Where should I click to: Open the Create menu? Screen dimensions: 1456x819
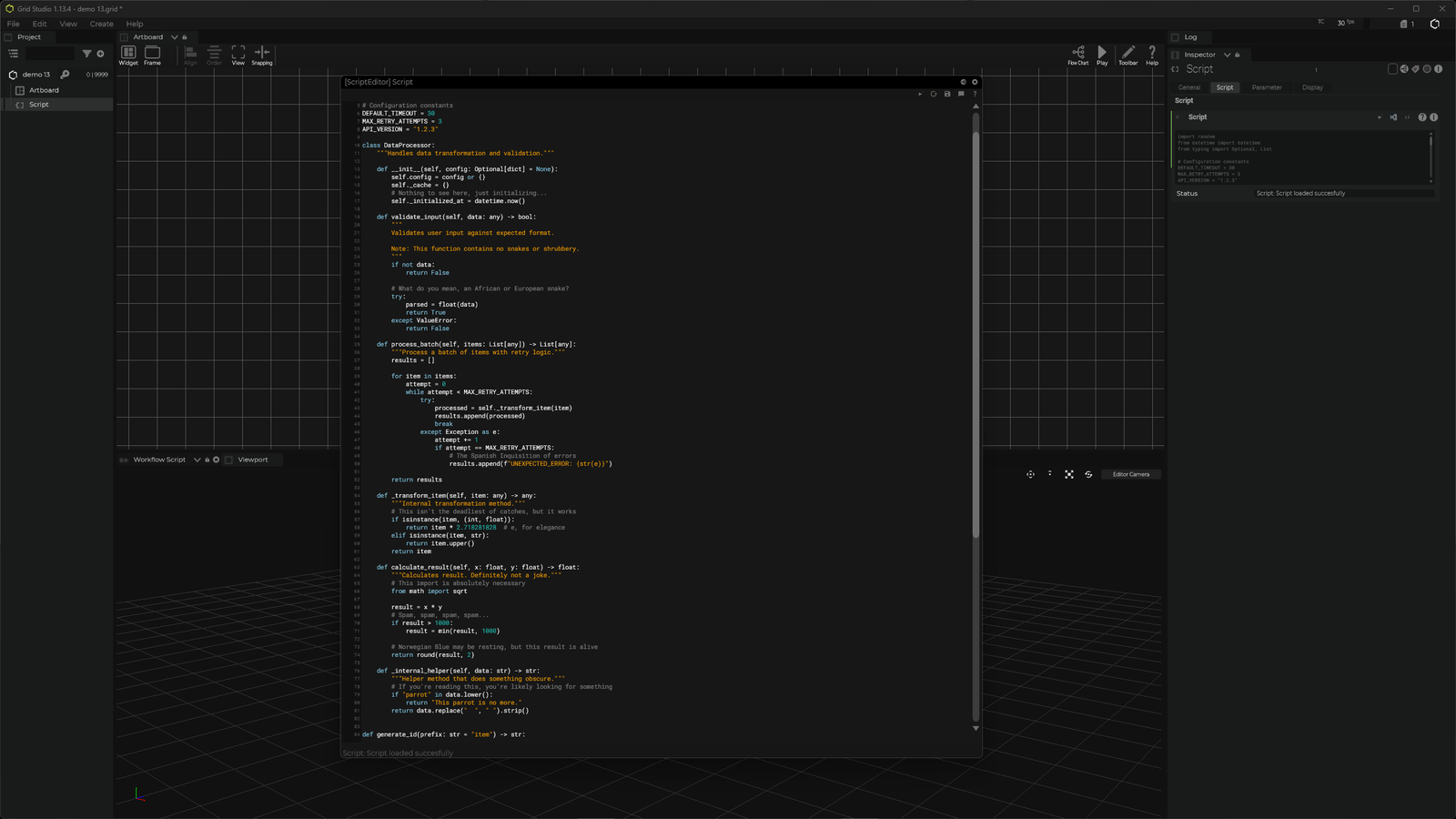pyautogui.click(x=101, y=24)
